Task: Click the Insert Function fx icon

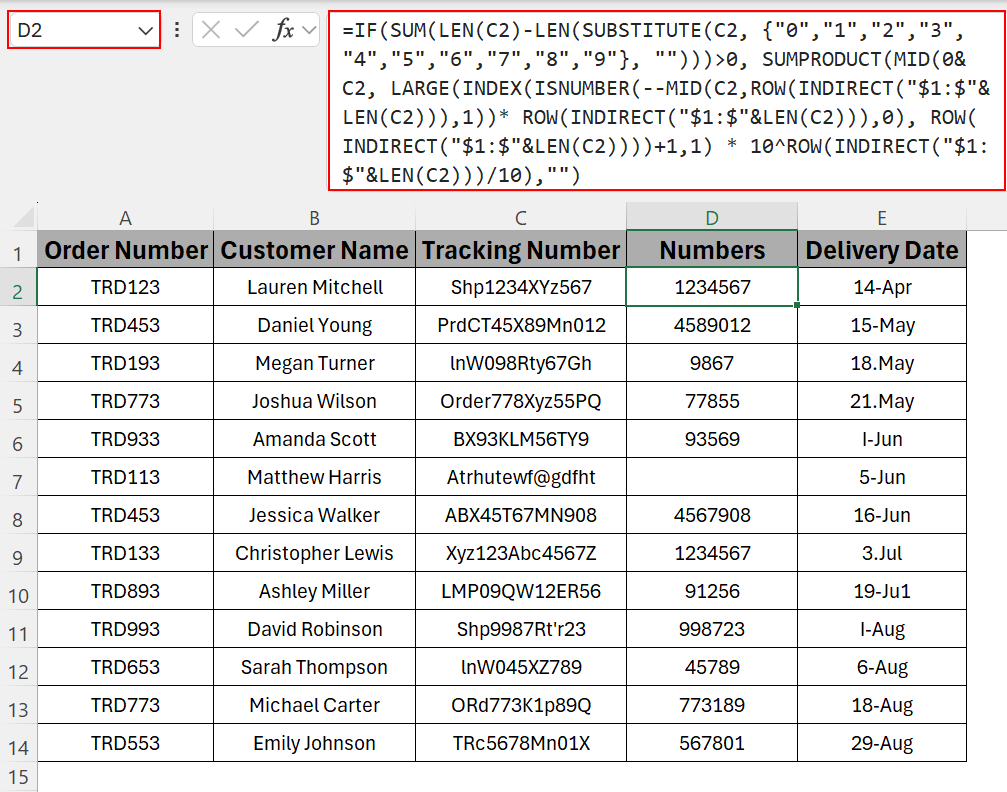Action: [284, 30]
